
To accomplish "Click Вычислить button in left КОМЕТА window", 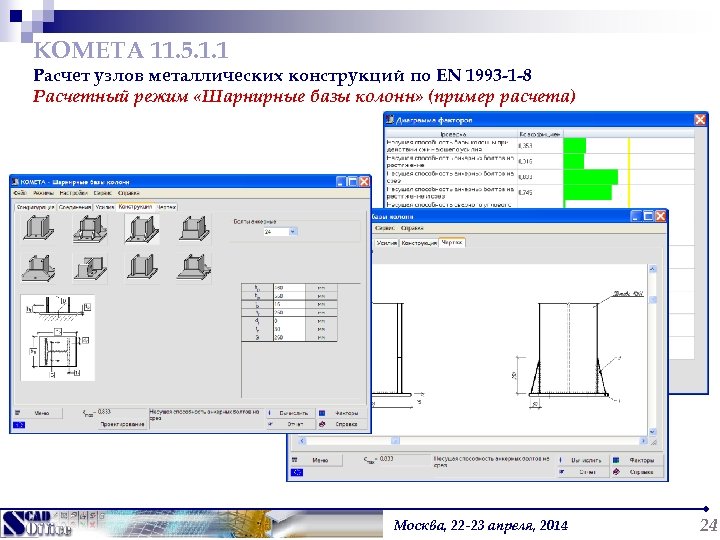I will point(290,413).
